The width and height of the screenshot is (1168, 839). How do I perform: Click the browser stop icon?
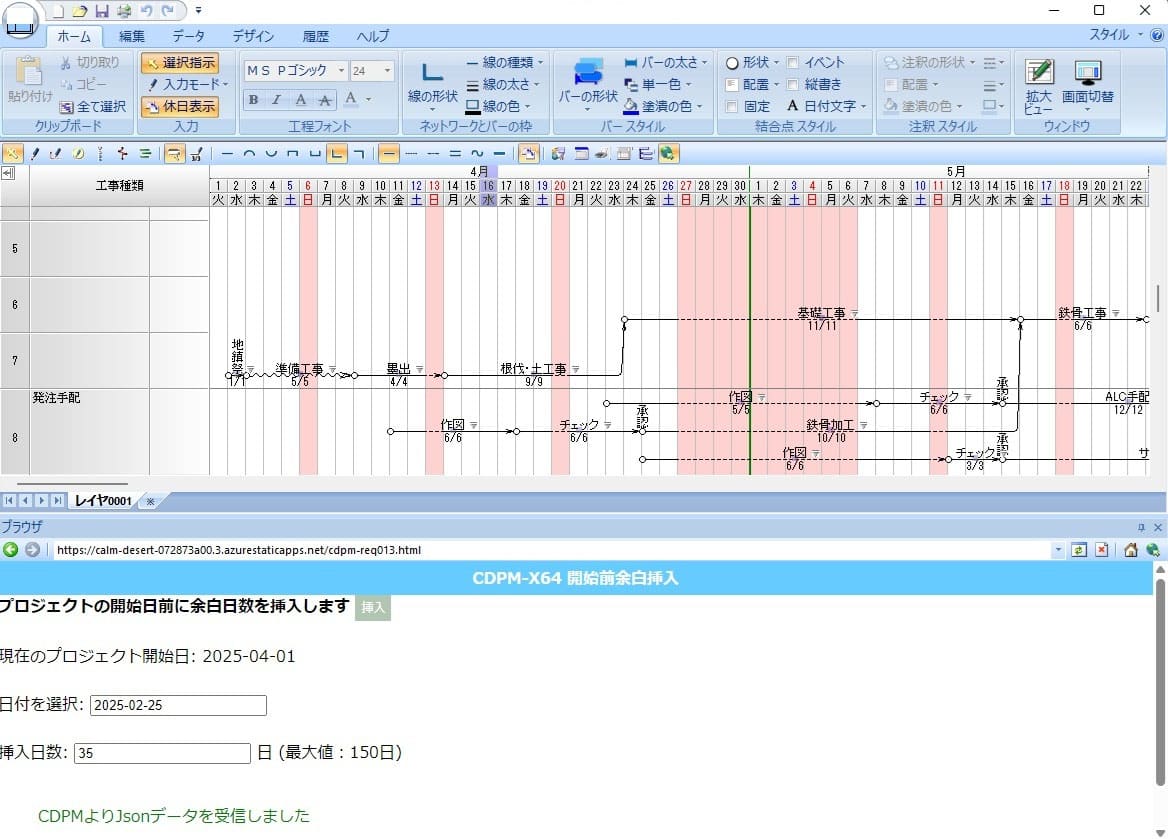coord(1102,550)
